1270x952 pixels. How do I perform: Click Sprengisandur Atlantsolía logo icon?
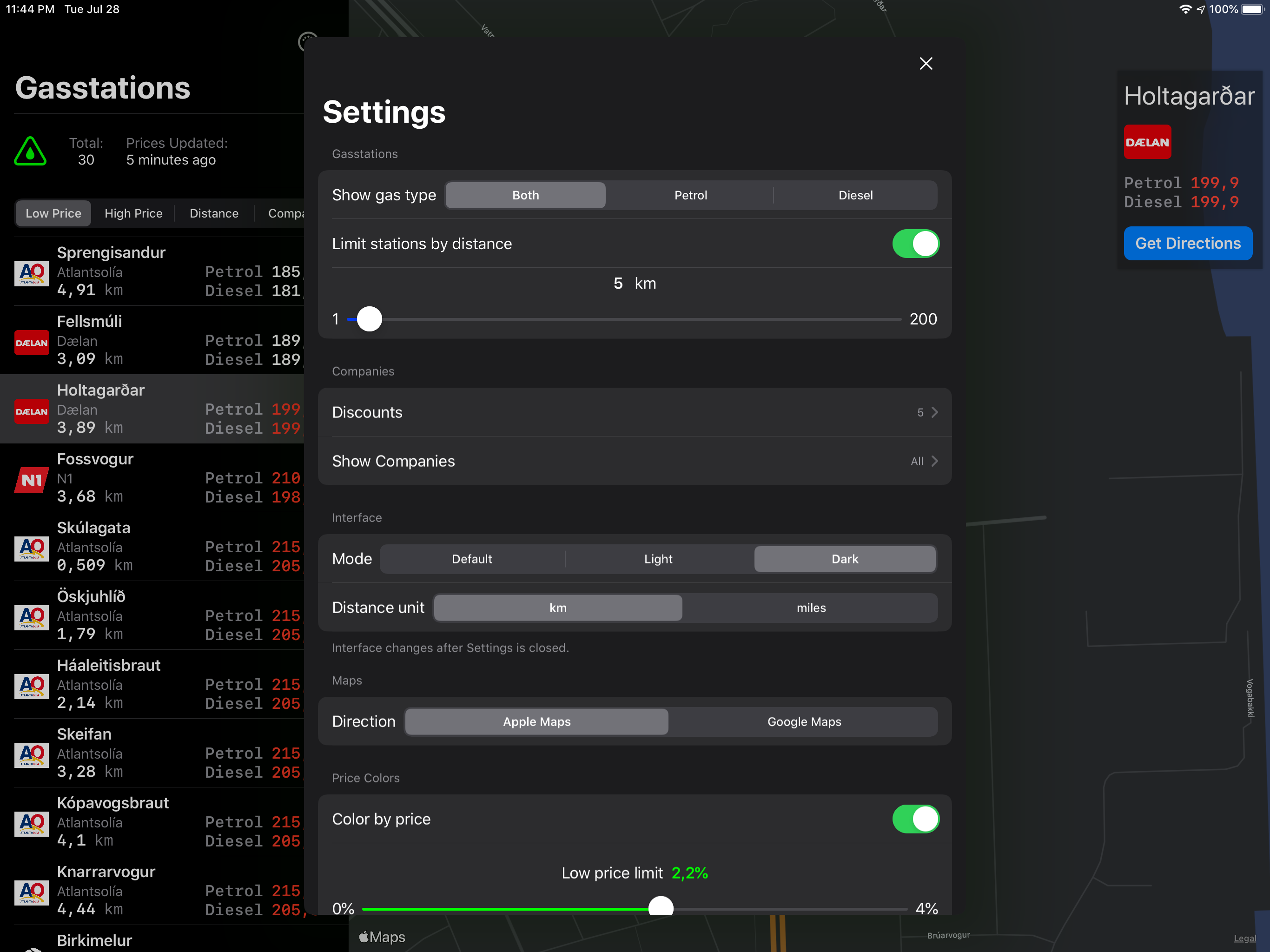point(31,273)
